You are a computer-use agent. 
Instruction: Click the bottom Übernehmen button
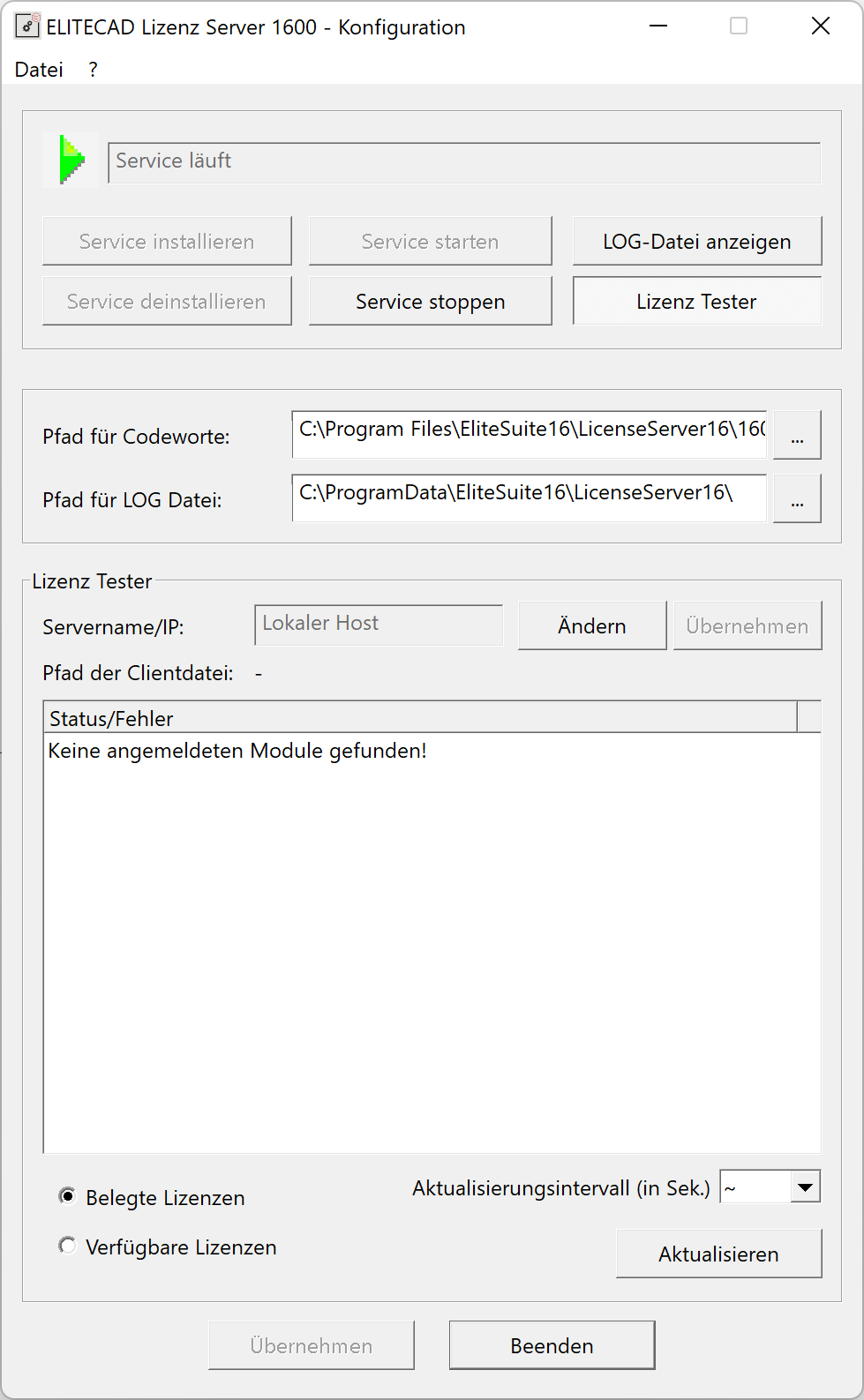312,1345
